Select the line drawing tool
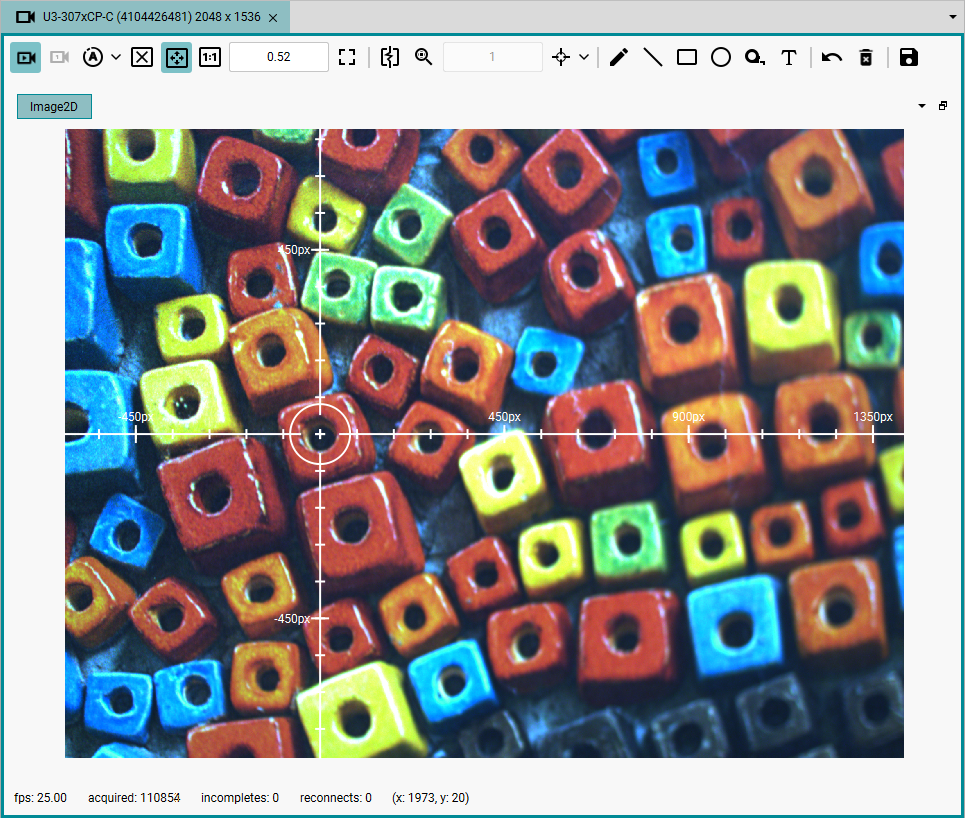Image resolution: width=965 pixels, height=818 pixels. 652,57
